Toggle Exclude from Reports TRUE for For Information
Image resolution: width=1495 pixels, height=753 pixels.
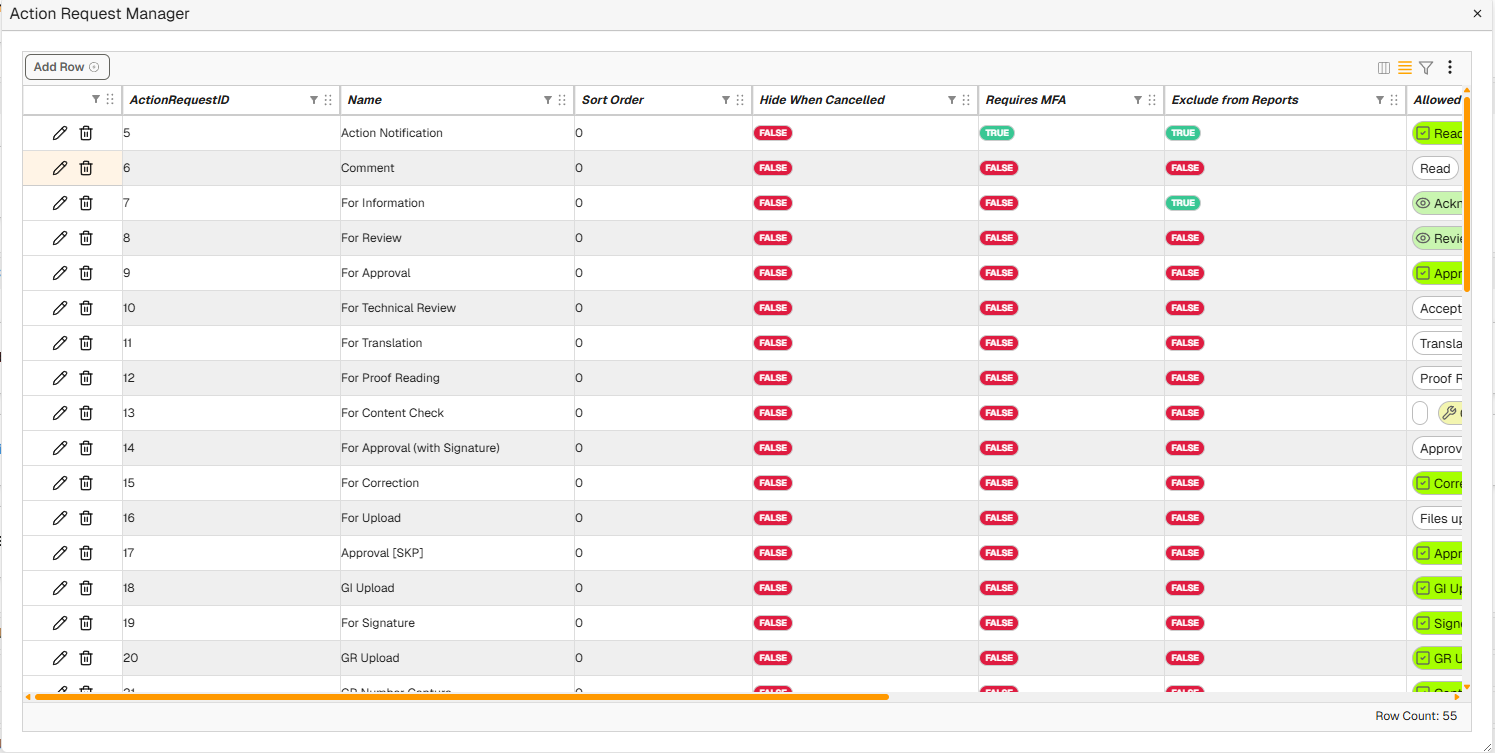point(1183,203)
